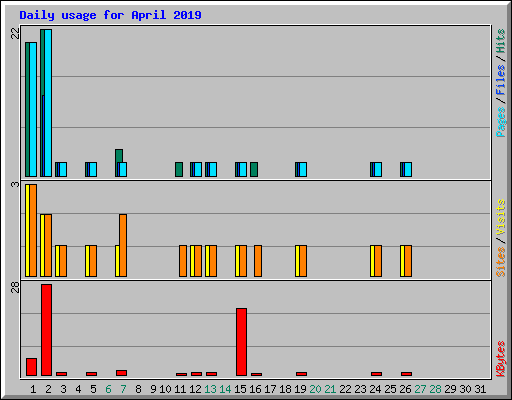Click the red KBytes bar for day 15
The image size is (512, 400).
(x=241, y=342)
